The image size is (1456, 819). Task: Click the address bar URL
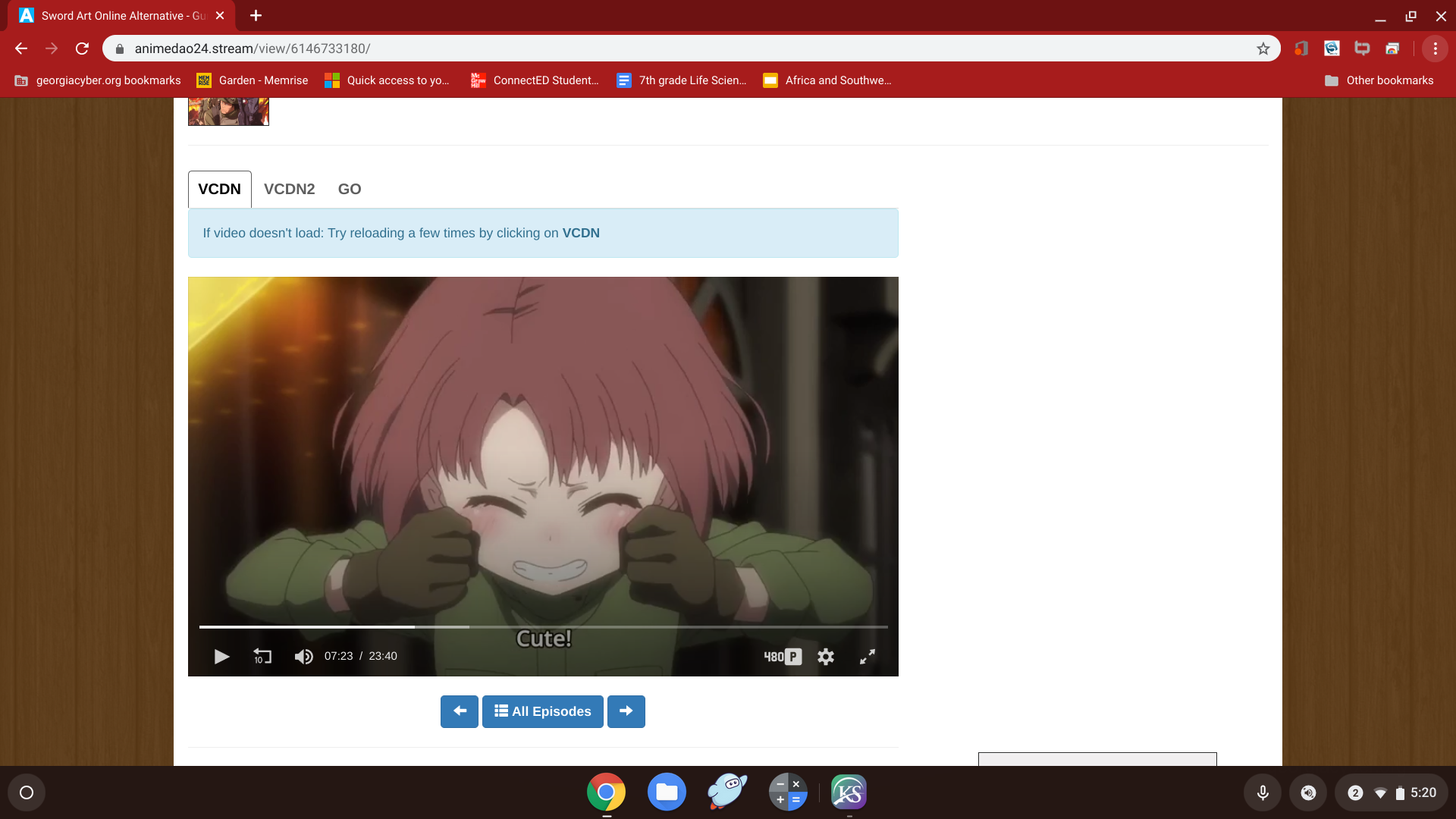(x=253, y=49)
